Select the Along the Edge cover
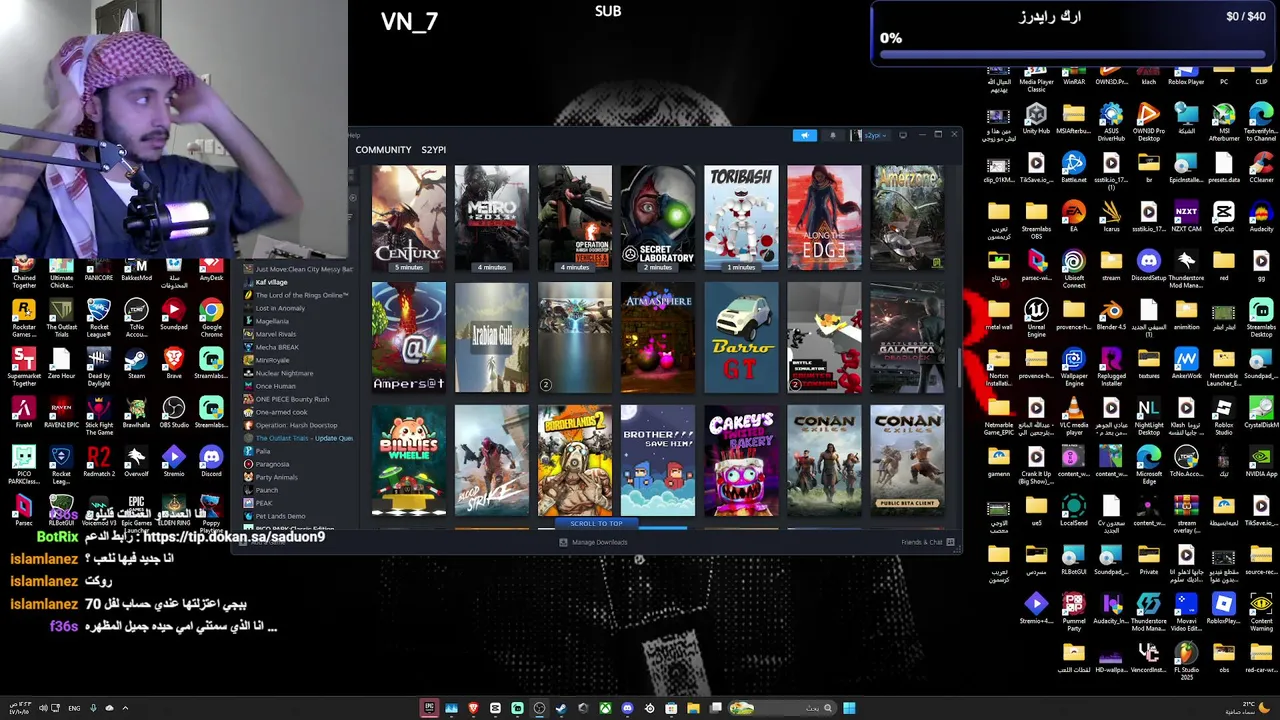1280x720 pixels. pyautogui.click(x=824, y=218)
